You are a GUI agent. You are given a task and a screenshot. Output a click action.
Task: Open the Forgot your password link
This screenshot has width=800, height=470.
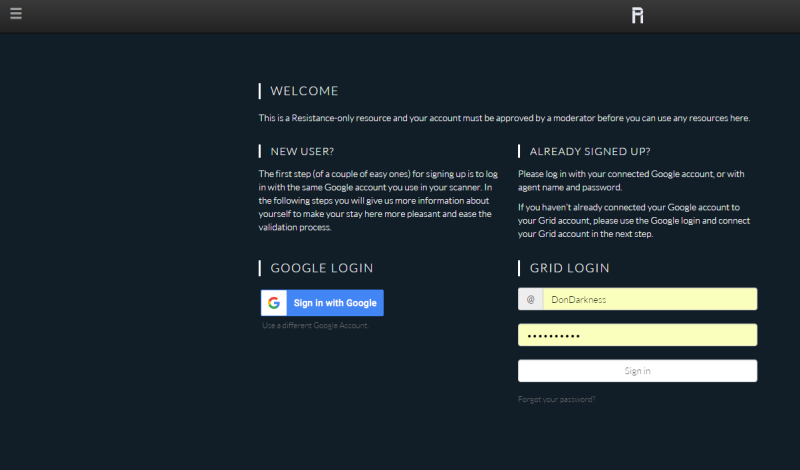pos(556,399)
